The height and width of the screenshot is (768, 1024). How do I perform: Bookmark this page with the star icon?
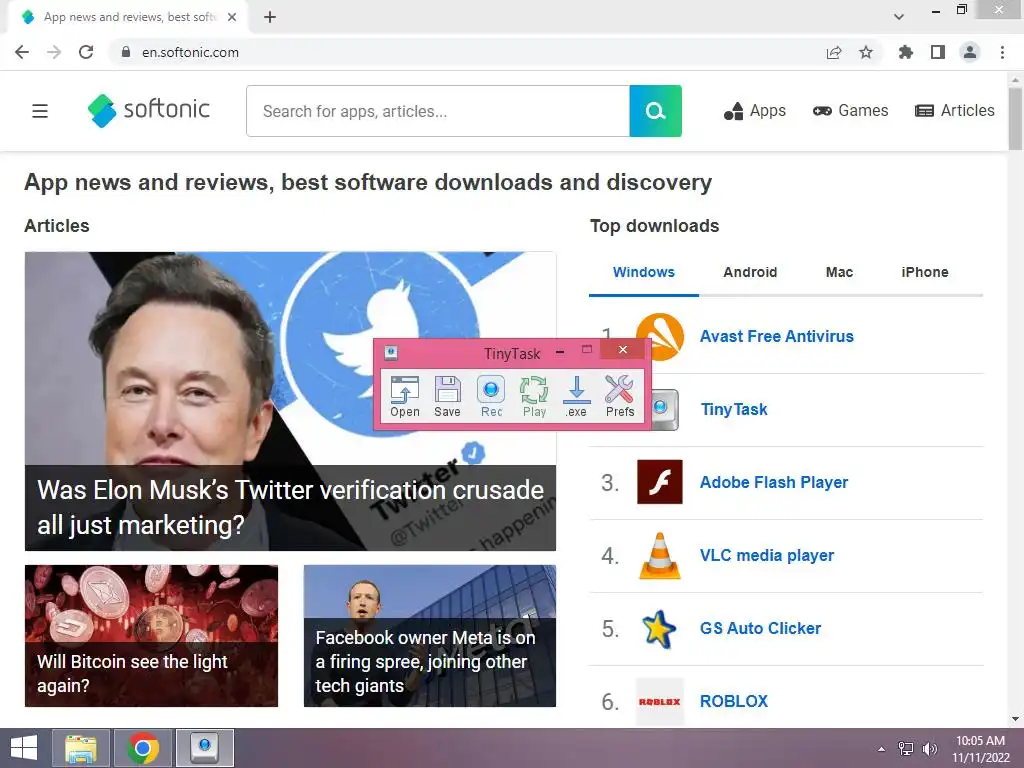(x=866, y=52)
